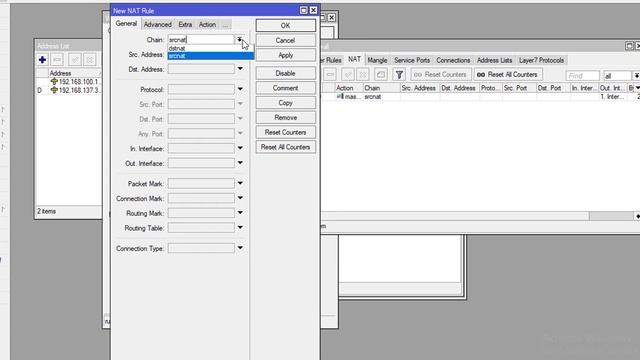Open the Mangle tab in Firewall window
This screenshot has width=640, height=360.
tap(377, 60)
